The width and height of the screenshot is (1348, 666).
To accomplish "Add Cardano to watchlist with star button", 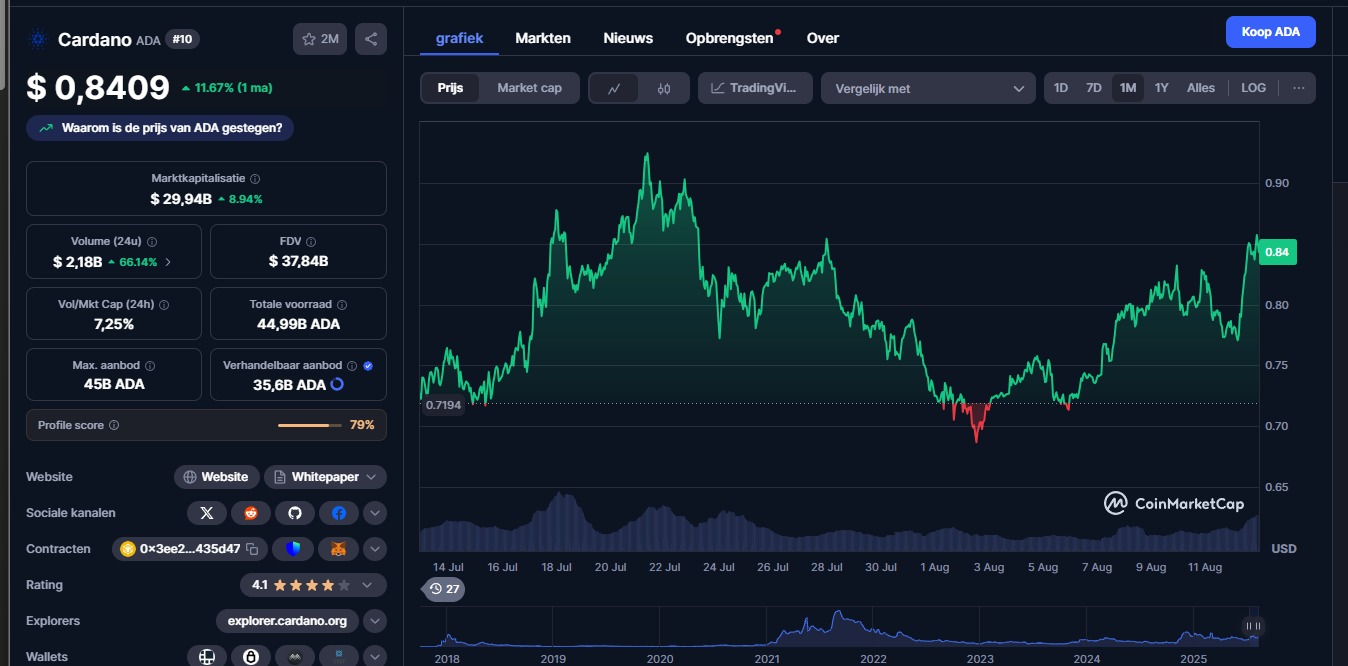I will pyautogui.click(x=319, y=39).
